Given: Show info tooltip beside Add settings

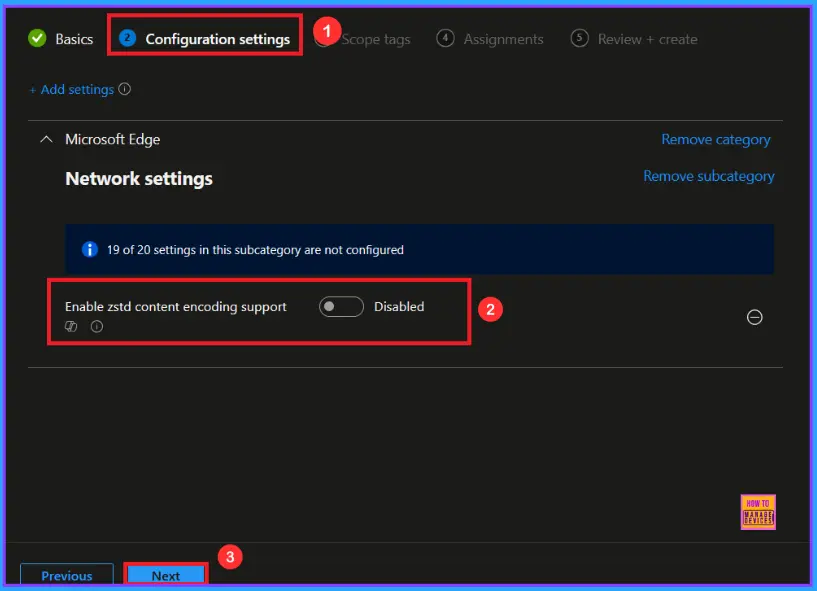Looking at the screenshot, I should click(125, 89).
